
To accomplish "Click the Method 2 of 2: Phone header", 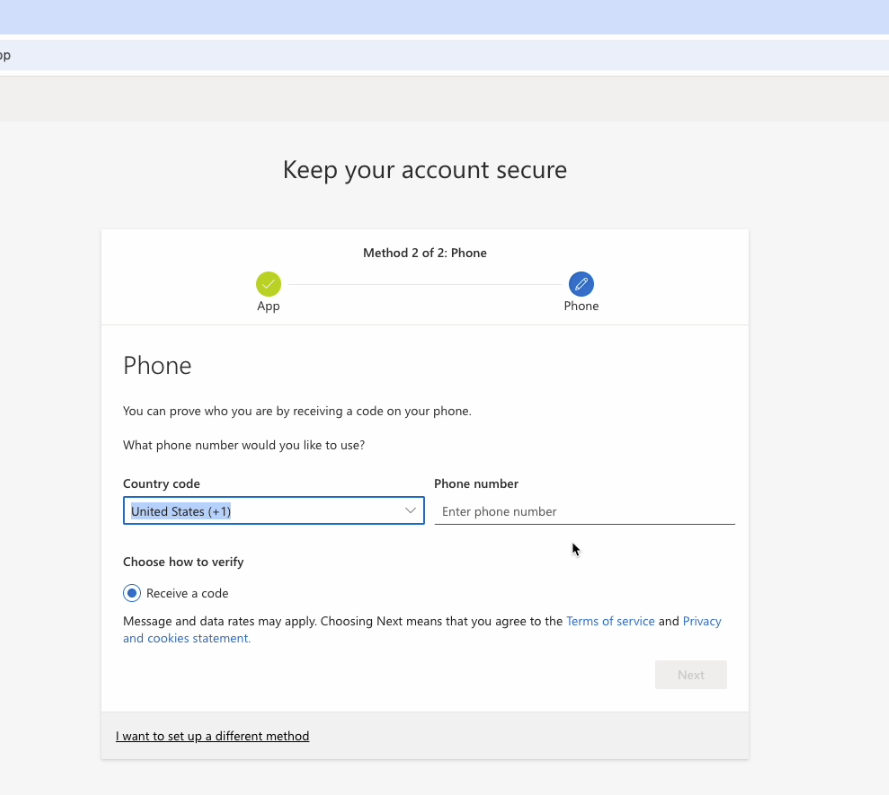I will [424, 252].
